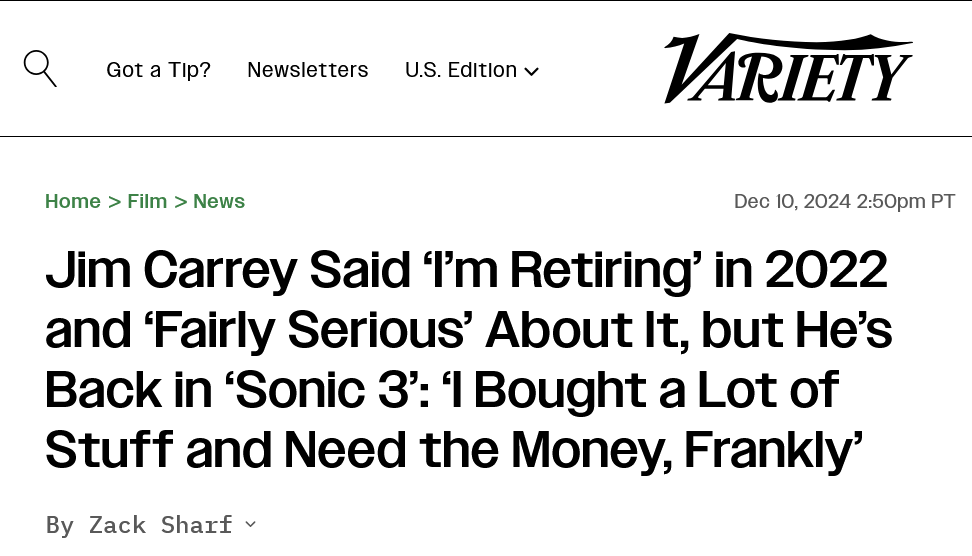Expand the chevron beside Zack Sharf
The image size is (972, 556).
click(250, 523)
